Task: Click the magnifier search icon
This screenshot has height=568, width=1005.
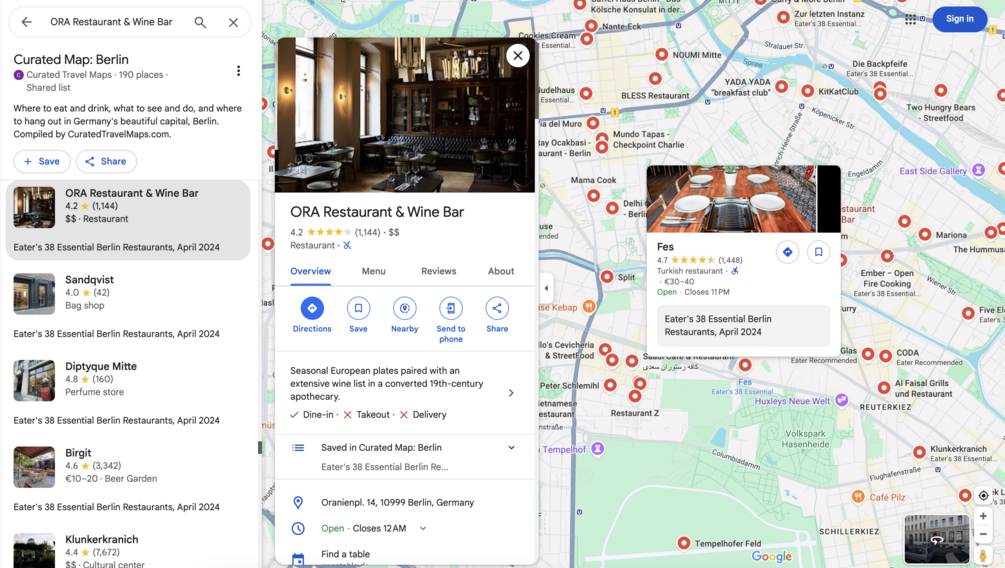Action: (x=200, y=22)
